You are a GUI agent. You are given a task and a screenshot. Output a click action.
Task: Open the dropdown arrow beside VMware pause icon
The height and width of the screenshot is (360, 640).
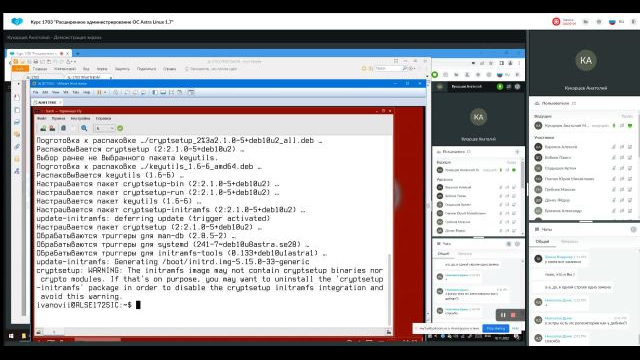[x=105, y=92]
